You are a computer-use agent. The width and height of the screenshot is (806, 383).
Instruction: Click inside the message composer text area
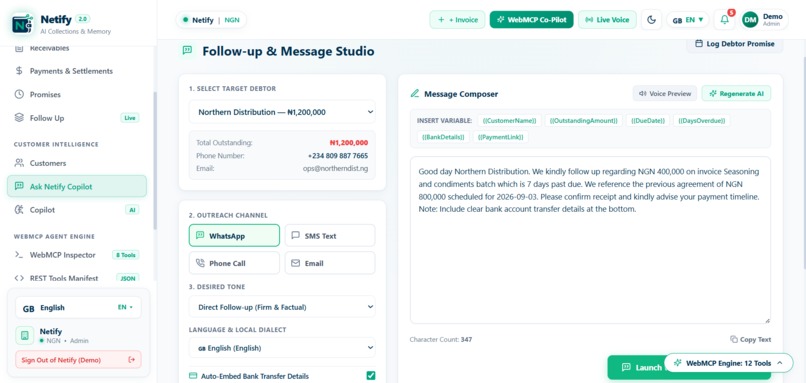pyautogui.click(x=590, y=240)
